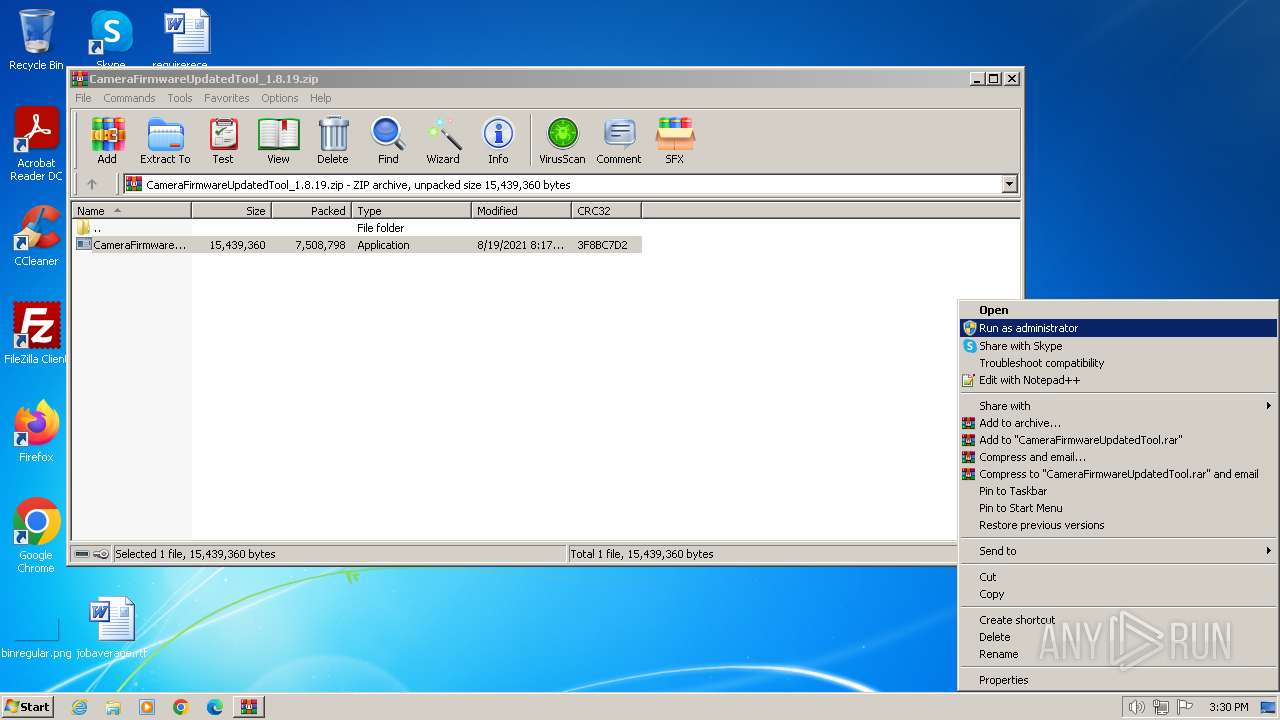Viewport: 1280px width, 720px height.
Task: Select Troubleshoot compatibility
Action: (1118, 363)
